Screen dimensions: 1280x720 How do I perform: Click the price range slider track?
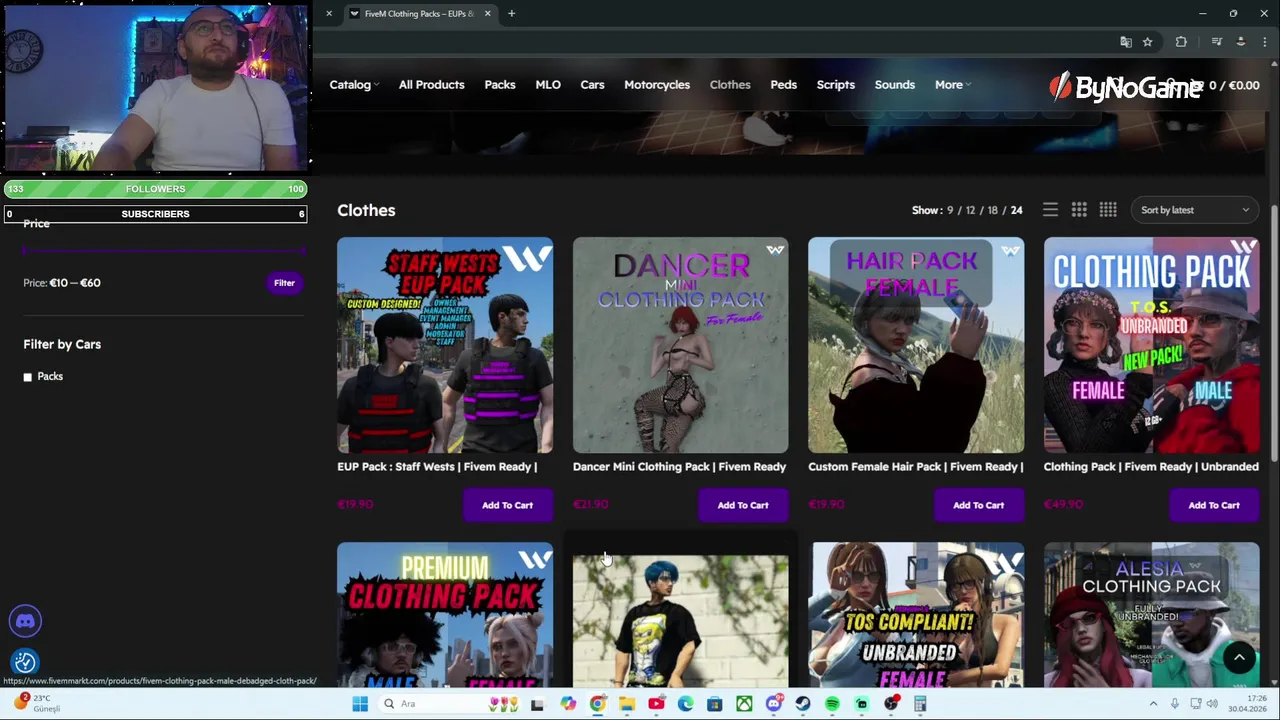[164, 251]
